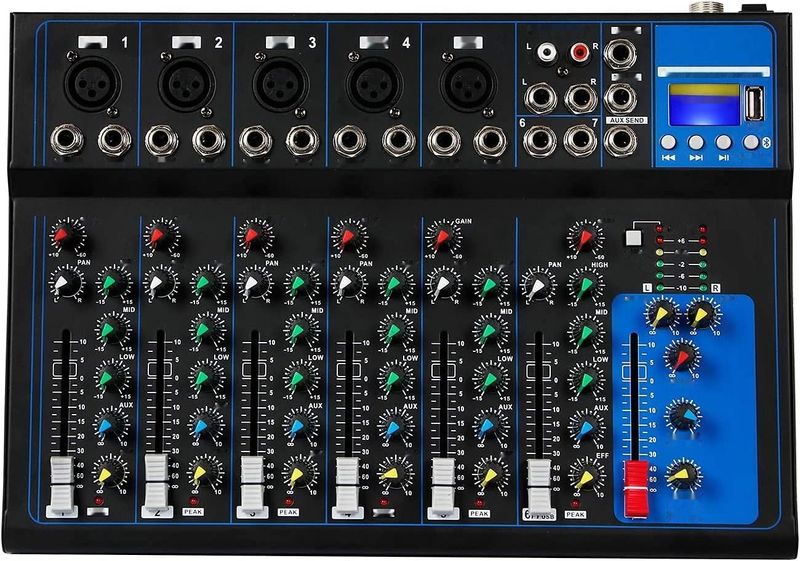Image resolution: width=800 pixels, height=561 pixels.
Task: Click the white RCA left input jack
Action: pos(546,50)
